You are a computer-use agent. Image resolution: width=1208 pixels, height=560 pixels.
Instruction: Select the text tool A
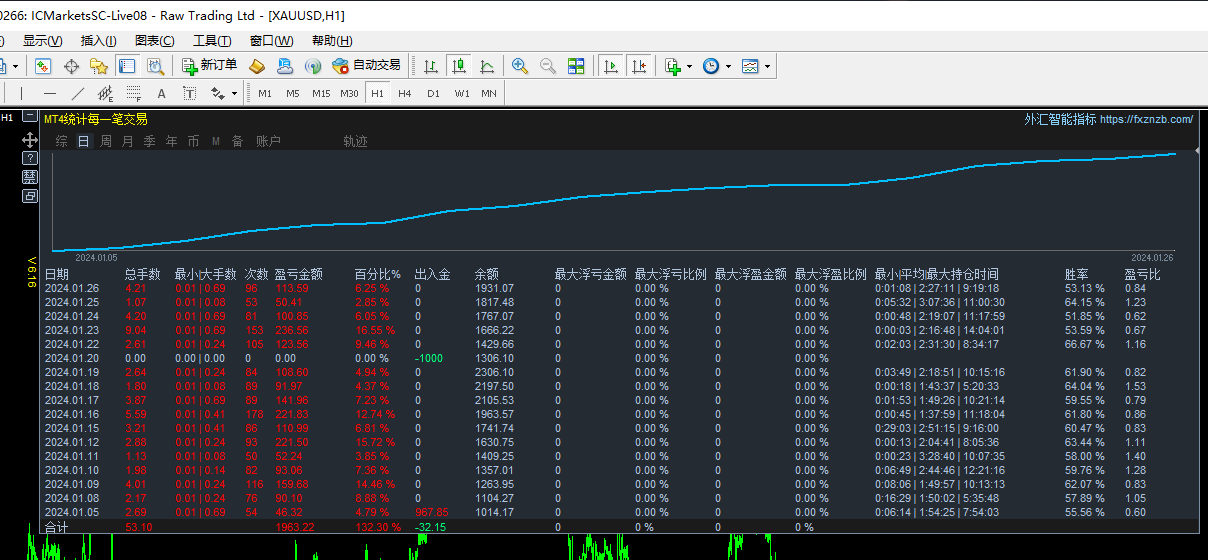click(x=161, y=93)
